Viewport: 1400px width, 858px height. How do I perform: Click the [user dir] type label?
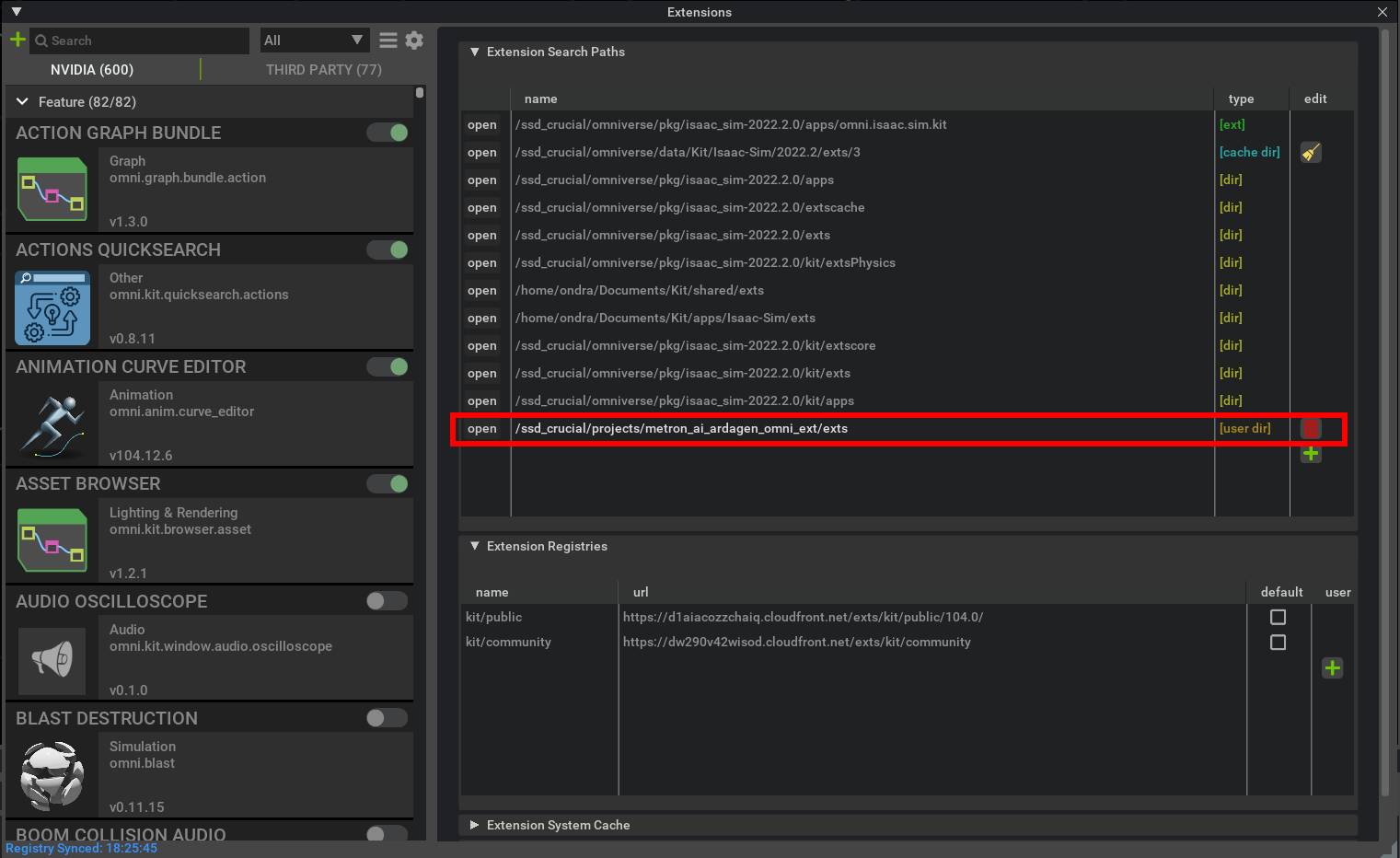pos(1245,428)
